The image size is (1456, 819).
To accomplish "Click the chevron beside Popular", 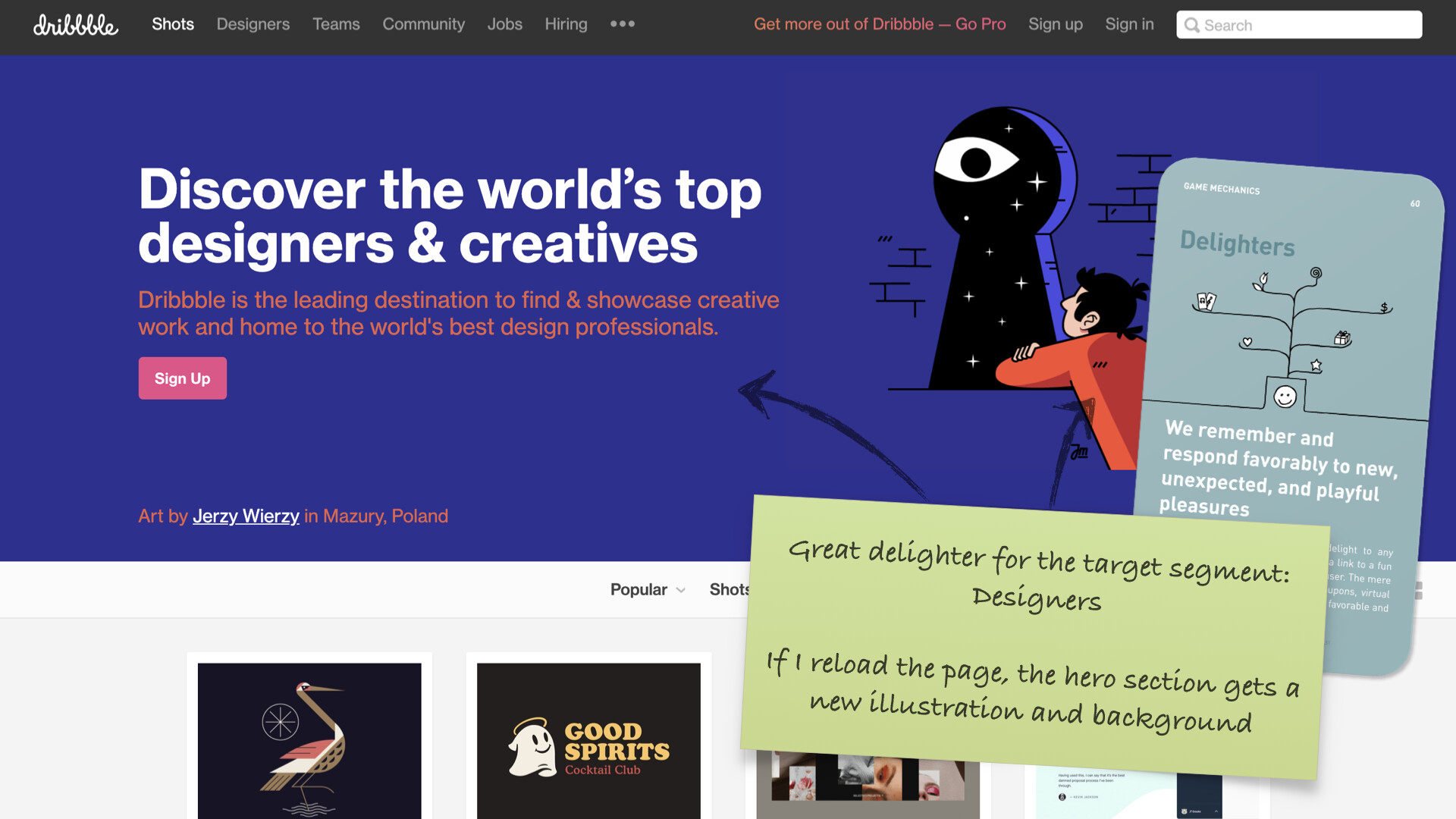I will tap(680, 590).
